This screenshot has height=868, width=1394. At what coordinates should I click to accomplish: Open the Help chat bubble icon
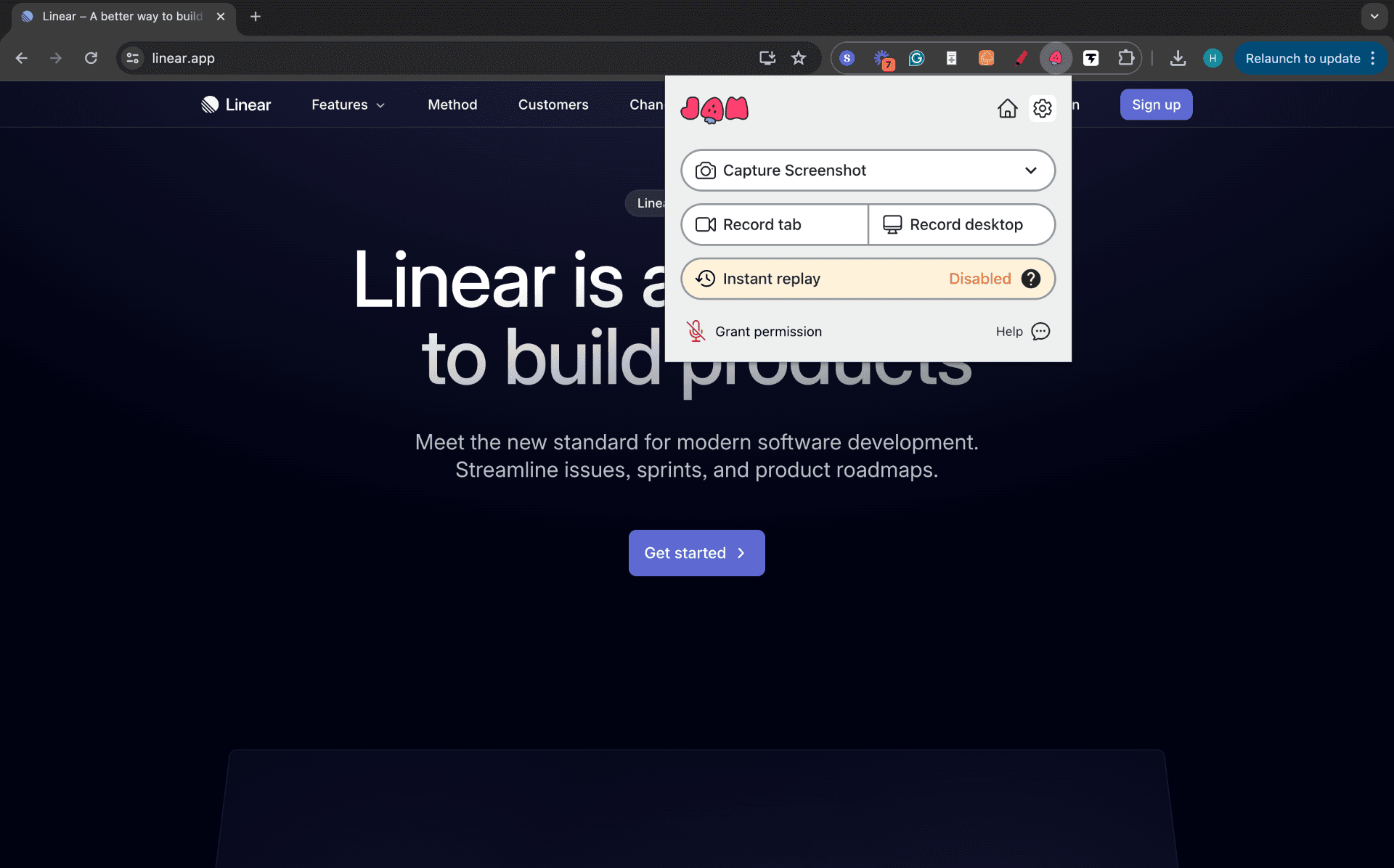point(1040,332)
